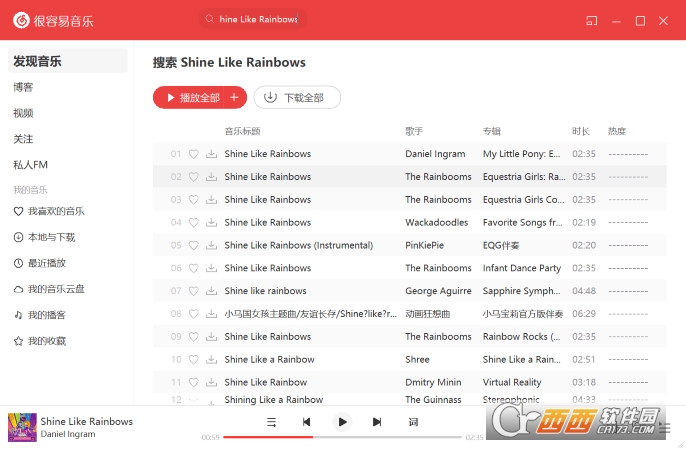Screen dimensions: 686x450
Task: Open album Virtual Reality
Action: click(x=512, y=382)
